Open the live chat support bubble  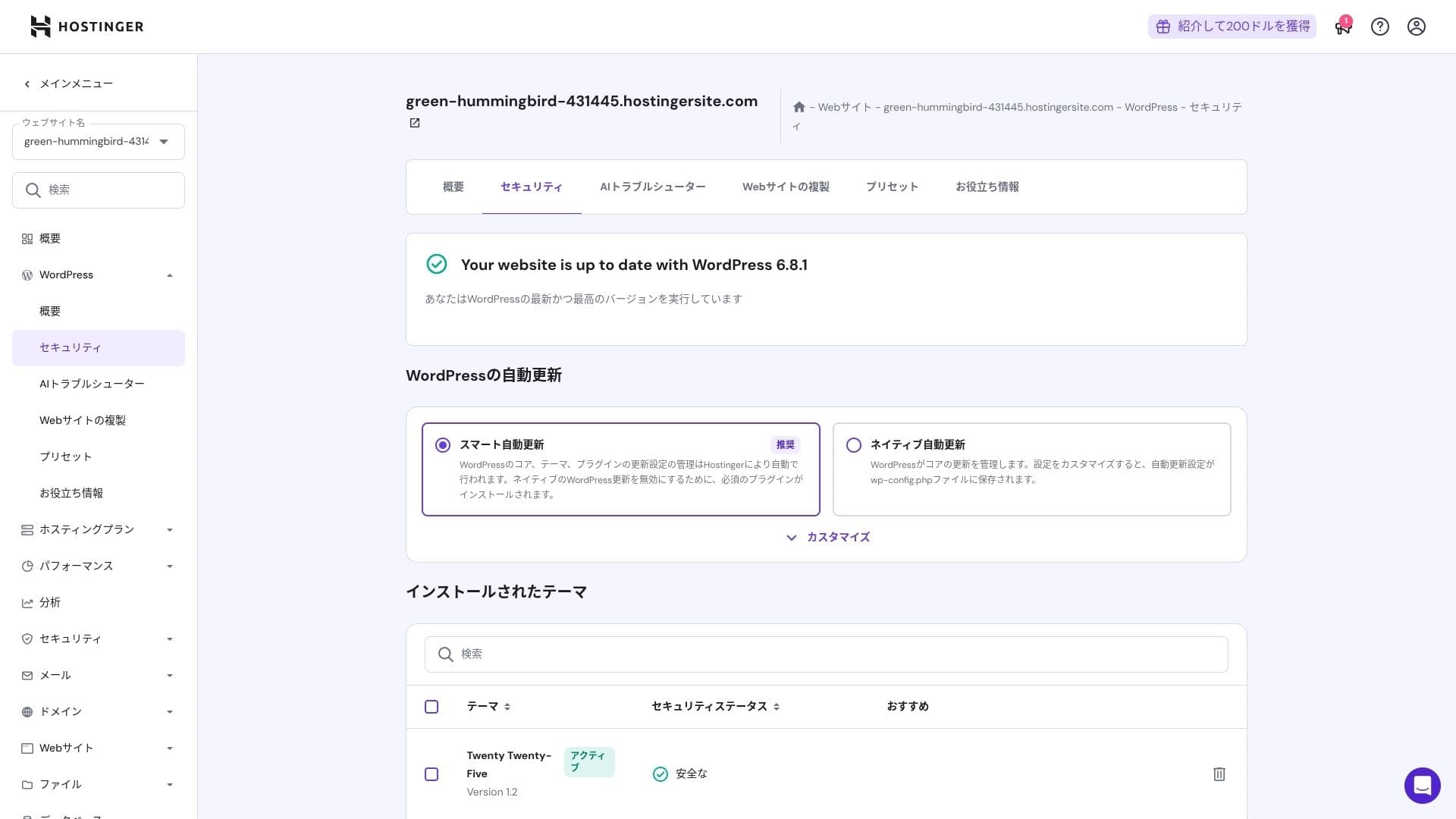[1423, 785]
